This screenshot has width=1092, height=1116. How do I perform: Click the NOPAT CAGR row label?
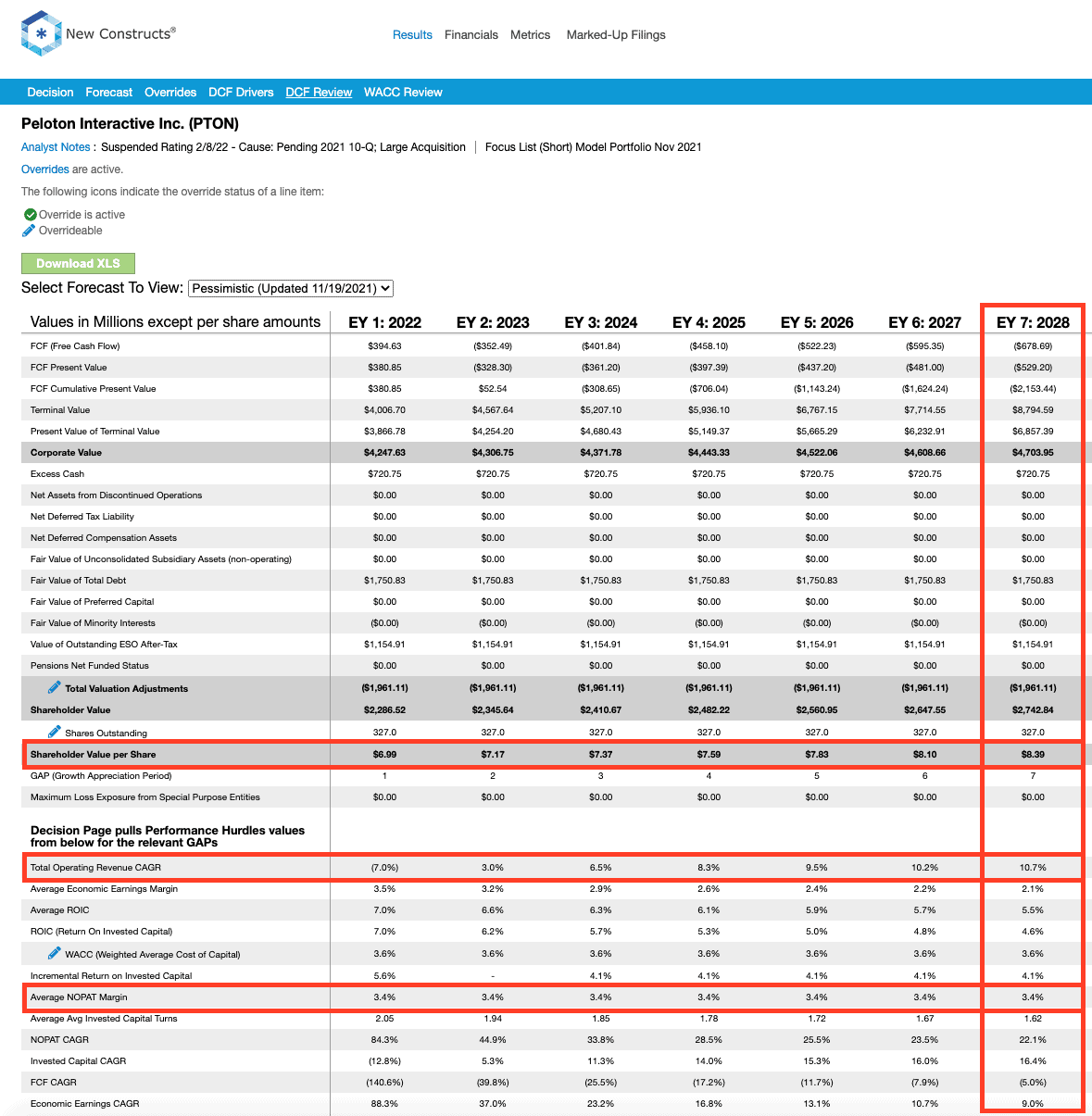[x=59, y=1040]
